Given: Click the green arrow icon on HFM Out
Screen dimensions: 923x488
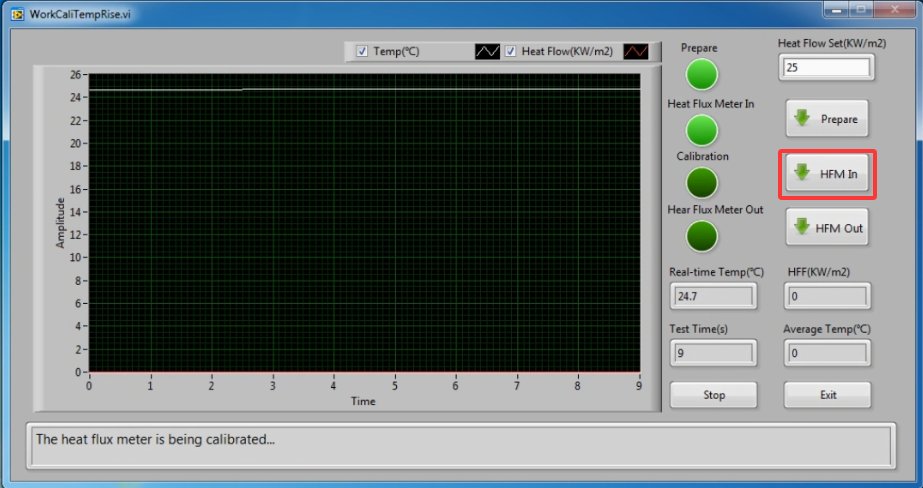Looking at the screenshot, I should pos(801,226).
